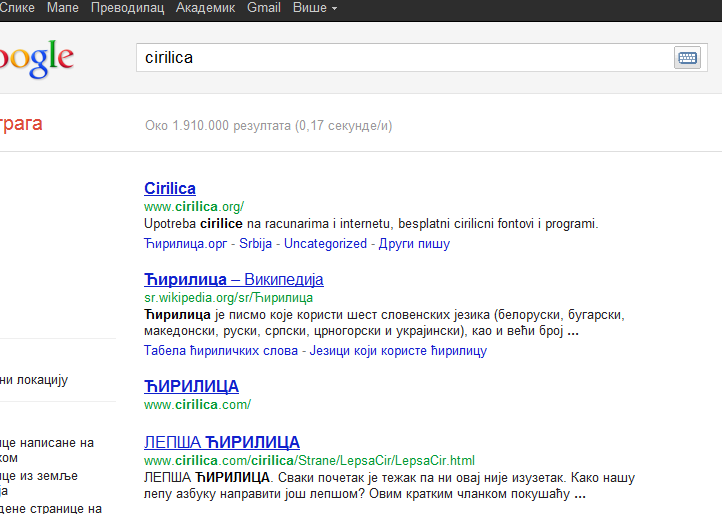The height and width of the screenshot is (514, 722).
Task: Open the Ћирилица.орг sitelink
Action: [x=186, y=243]
